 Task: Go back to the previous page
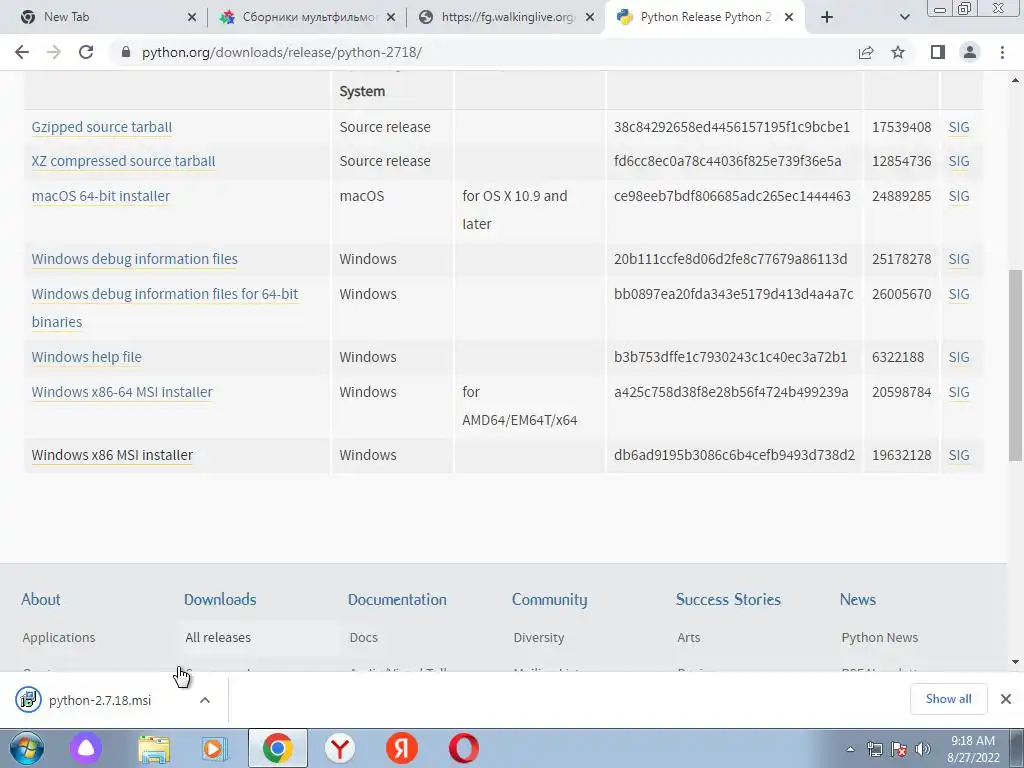click(22, 52)
